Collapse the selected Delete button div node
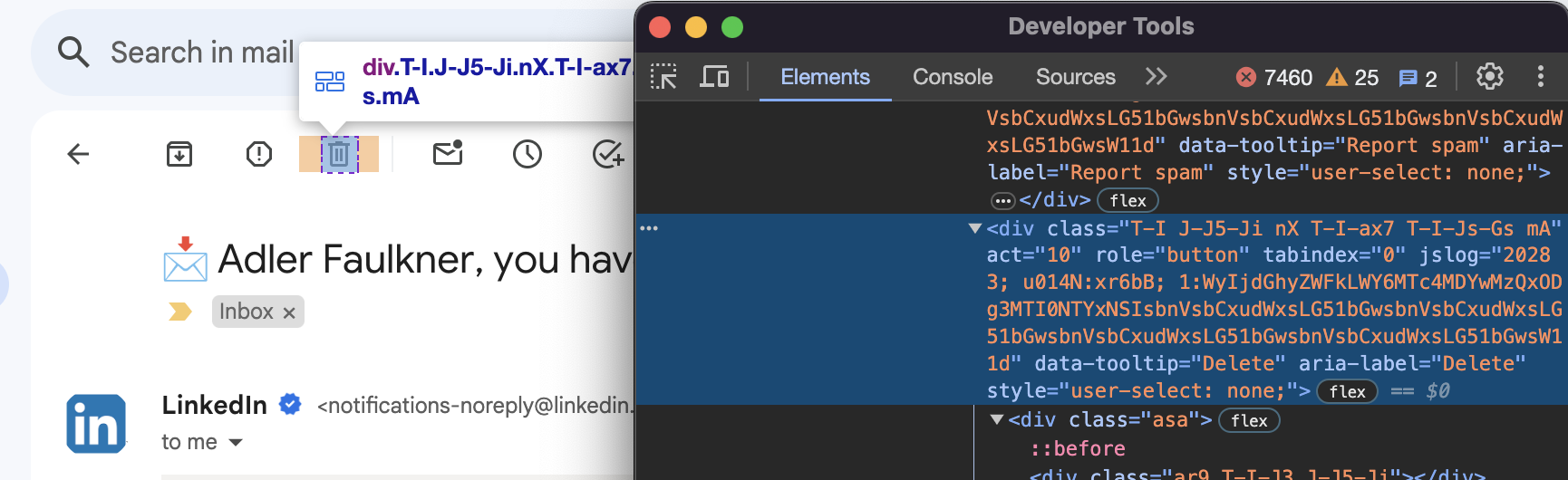The height and width of the screenshot is (480, 1568). 975,228
